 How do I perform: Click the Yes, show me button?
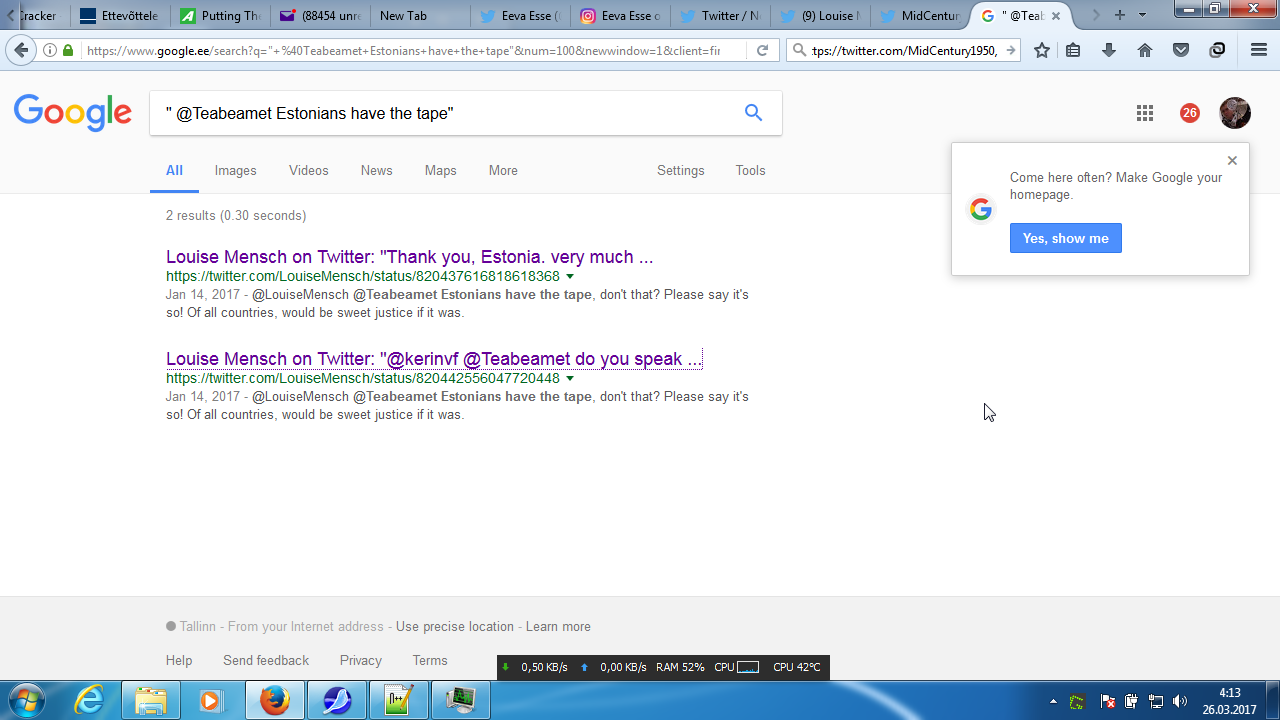pyautogui.click(x=1066, y=238)
